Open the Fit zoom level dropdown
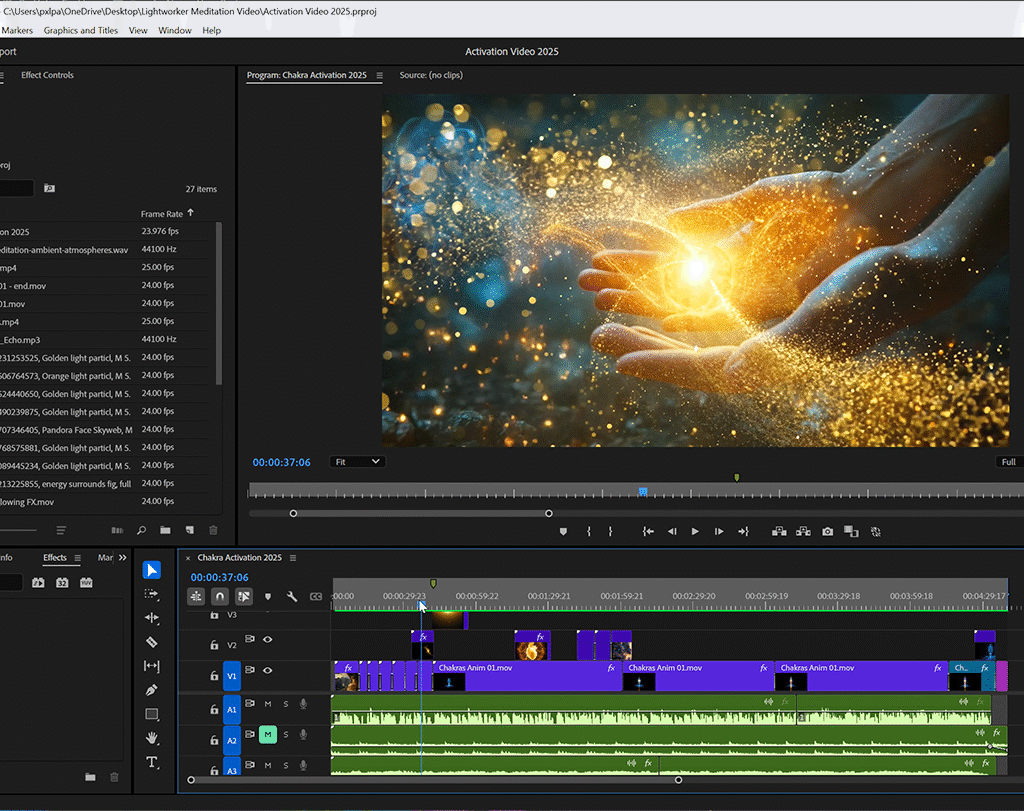 pos(357,462)
